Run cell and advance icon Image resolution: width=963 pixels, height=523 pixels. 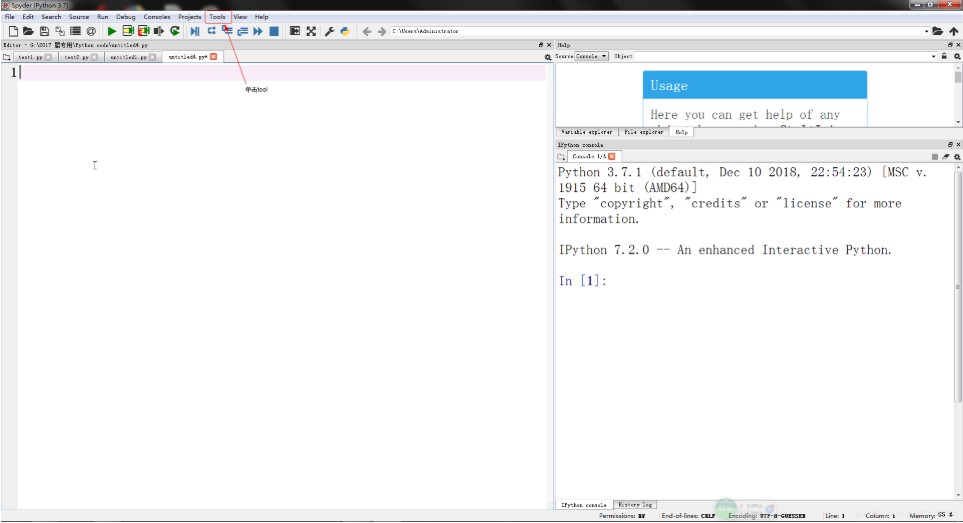click(x=144, y=31)
